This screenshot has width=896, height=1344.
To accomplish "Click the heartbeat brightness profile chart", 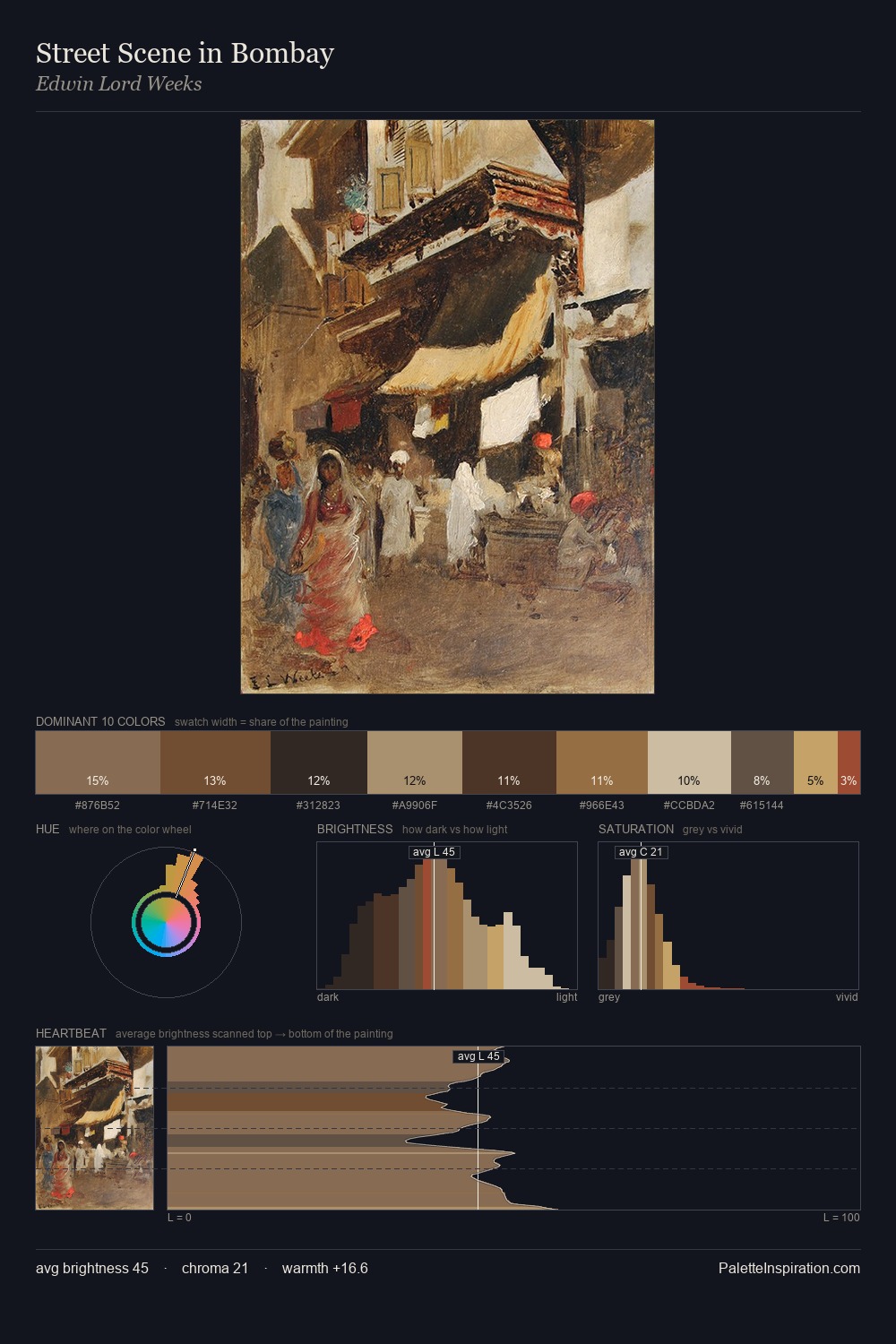I will [x=513, y=1128].
